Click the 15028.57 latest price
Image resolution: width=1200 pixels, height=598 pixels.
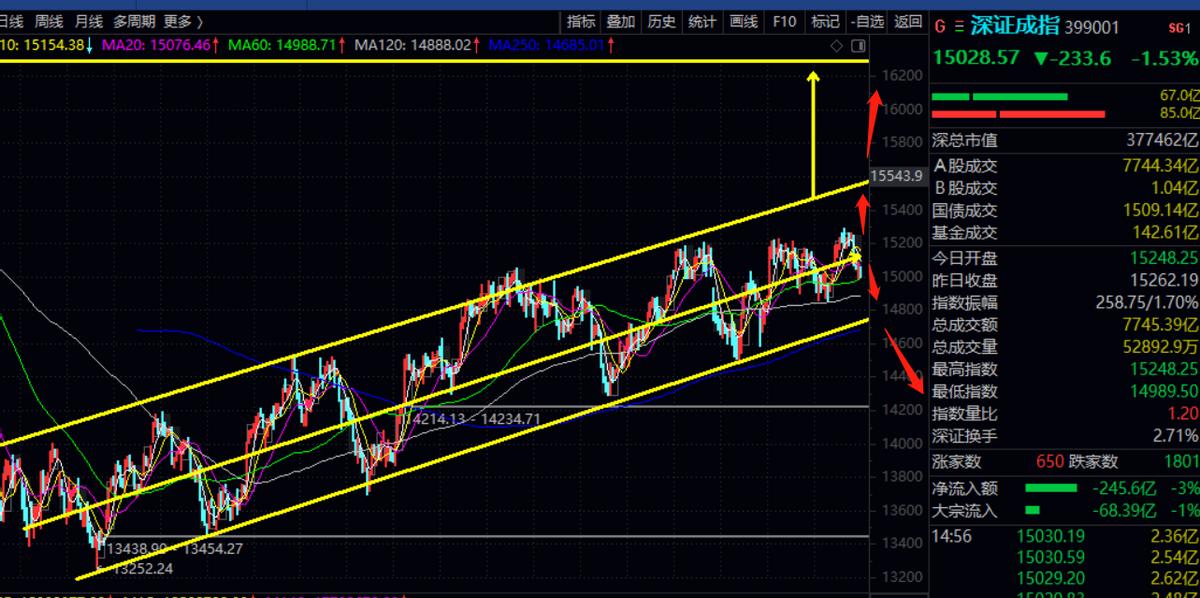click(x=976, y=57)
